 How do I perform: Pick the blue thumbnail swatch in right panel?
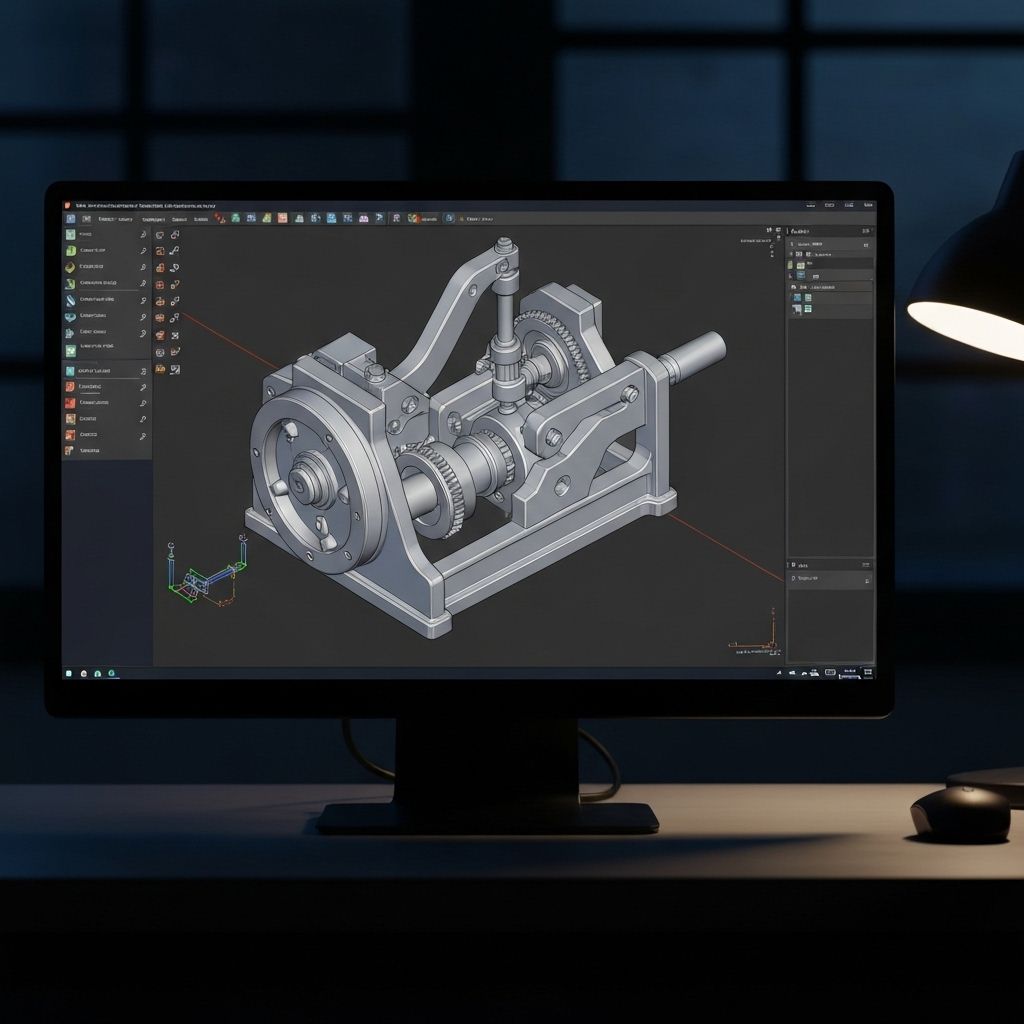point(797,298)
